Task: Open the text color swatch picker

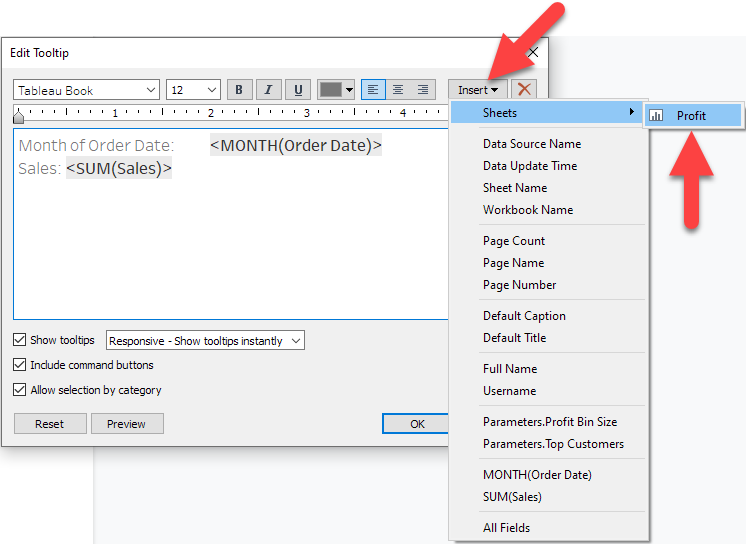Action: coord(336,90)
